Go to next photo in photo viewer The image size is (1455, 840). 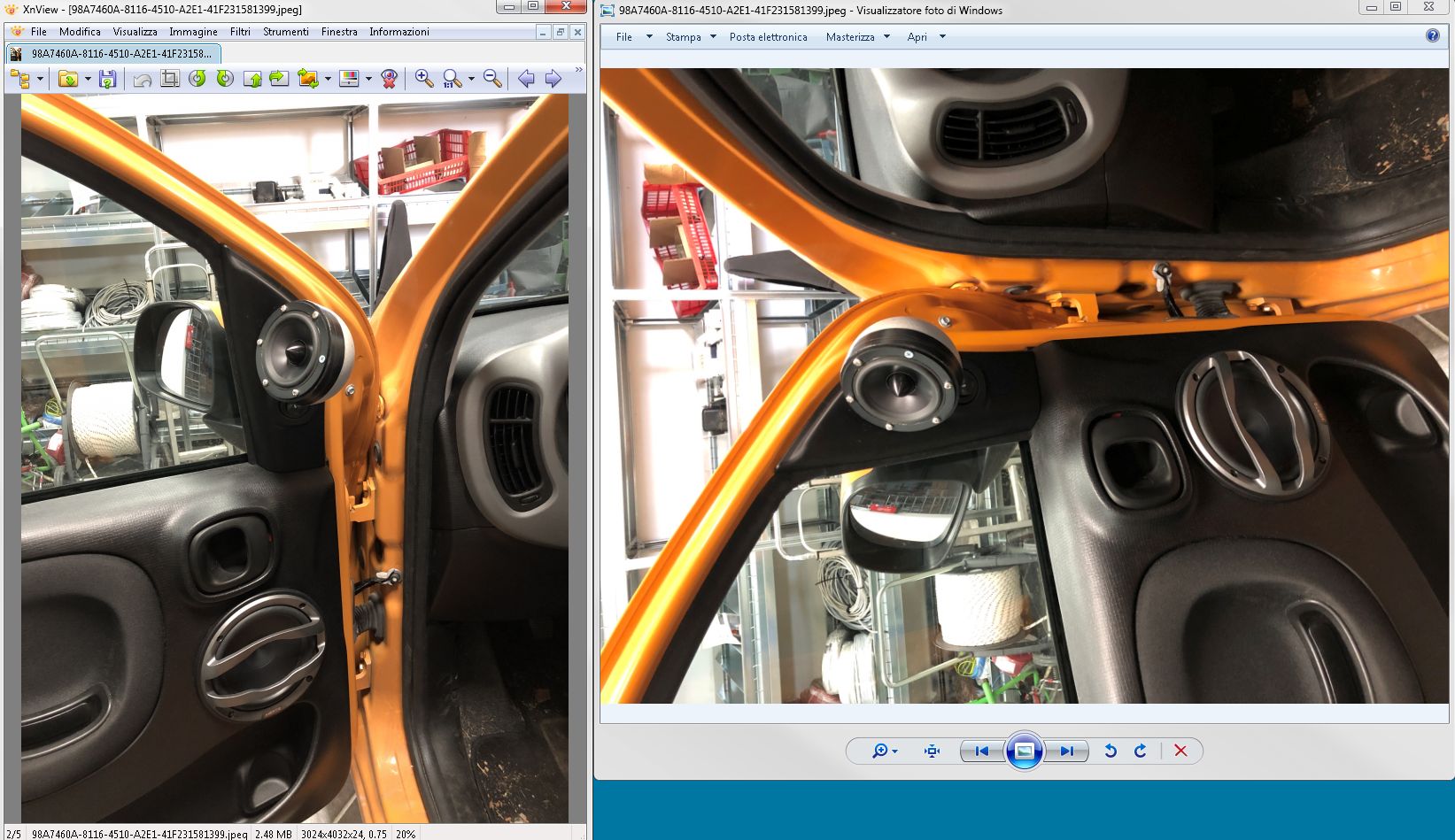(1066, 751)
